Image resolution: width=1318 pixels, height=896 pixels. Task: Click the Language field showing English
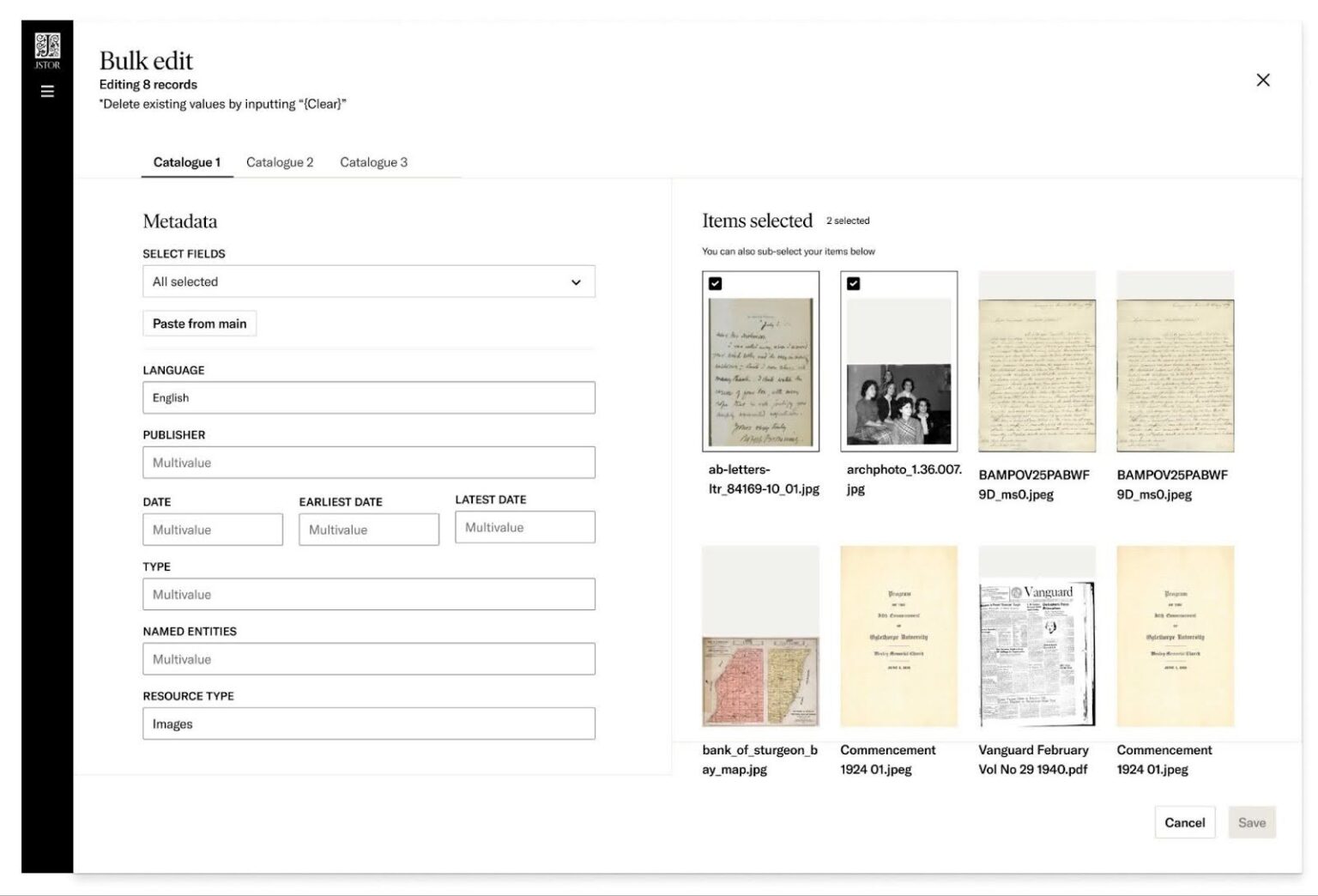[369, 397]
